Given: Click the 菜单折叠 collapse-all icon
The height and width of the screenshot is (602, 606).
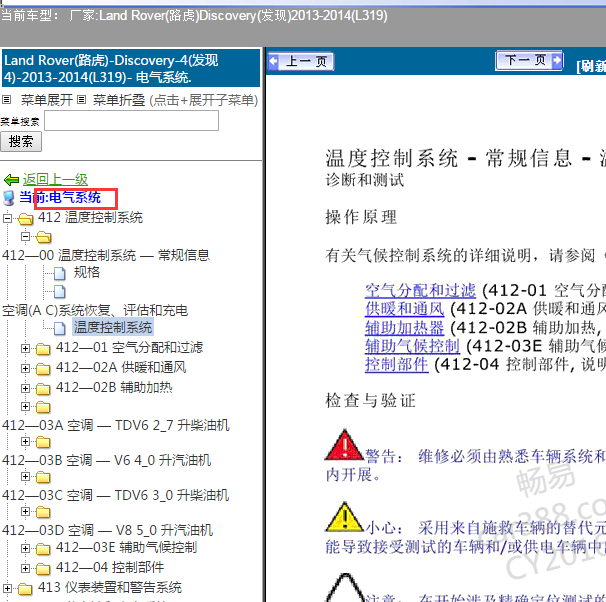Looking at the screenshot, I should (81, 100).
